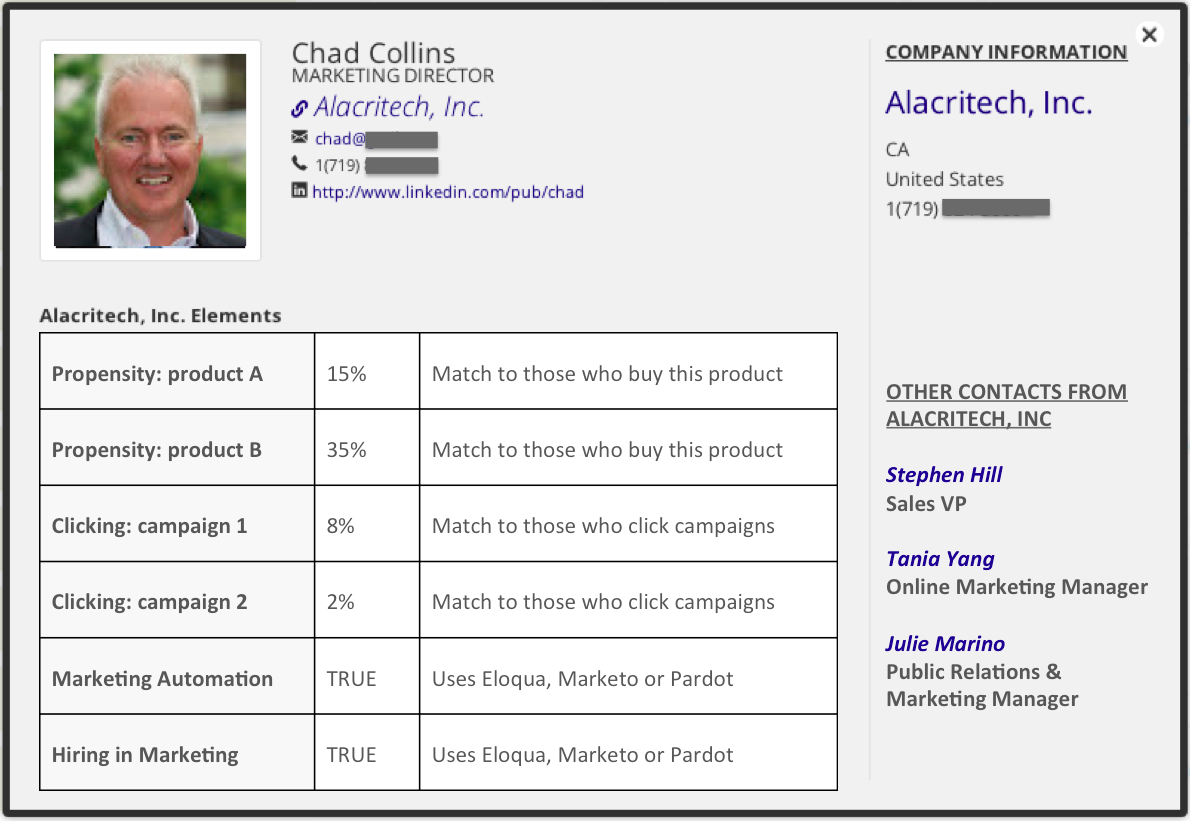Open the Alacritech, Inc. company link
This screenshot has width=1190, height=823.
click(x=400, y=106)
